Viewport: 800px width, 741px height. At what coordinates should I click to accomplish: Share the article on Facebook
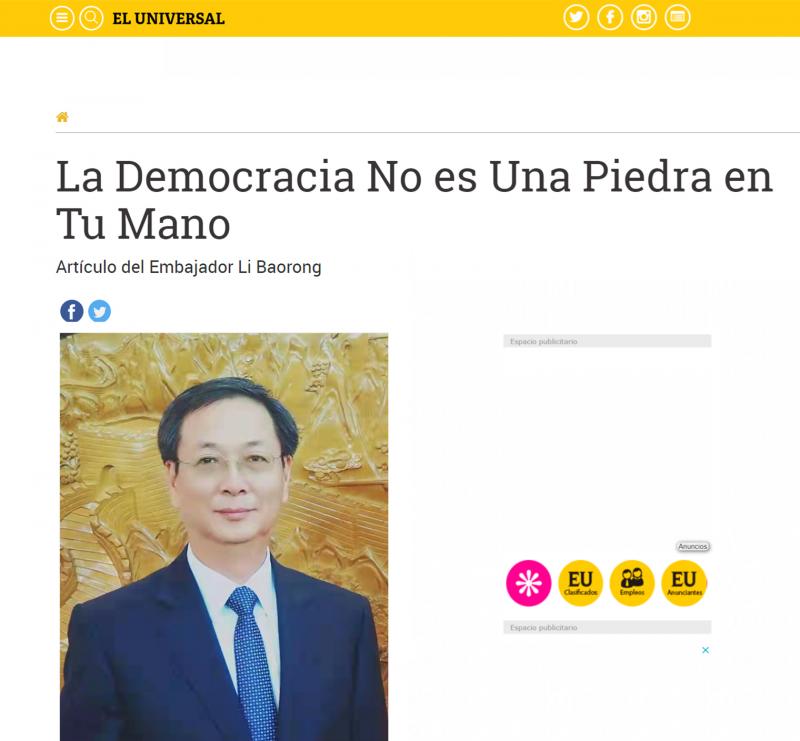point(72,311)
